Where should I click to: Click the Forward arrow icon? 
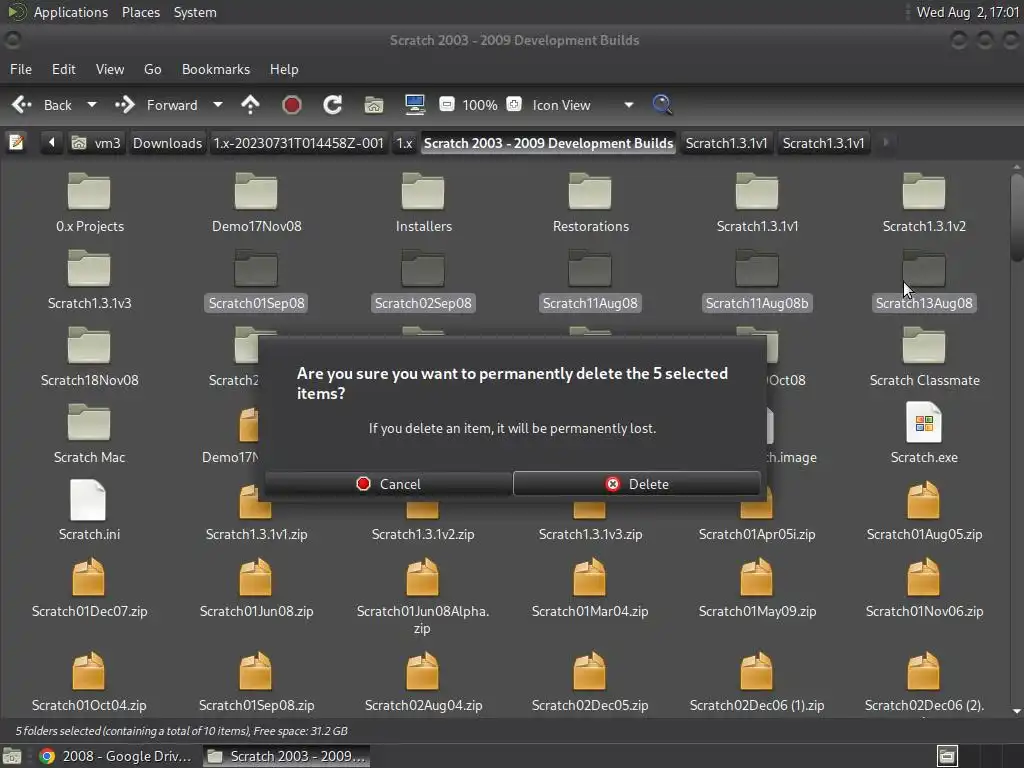click(x=124, y=104)
